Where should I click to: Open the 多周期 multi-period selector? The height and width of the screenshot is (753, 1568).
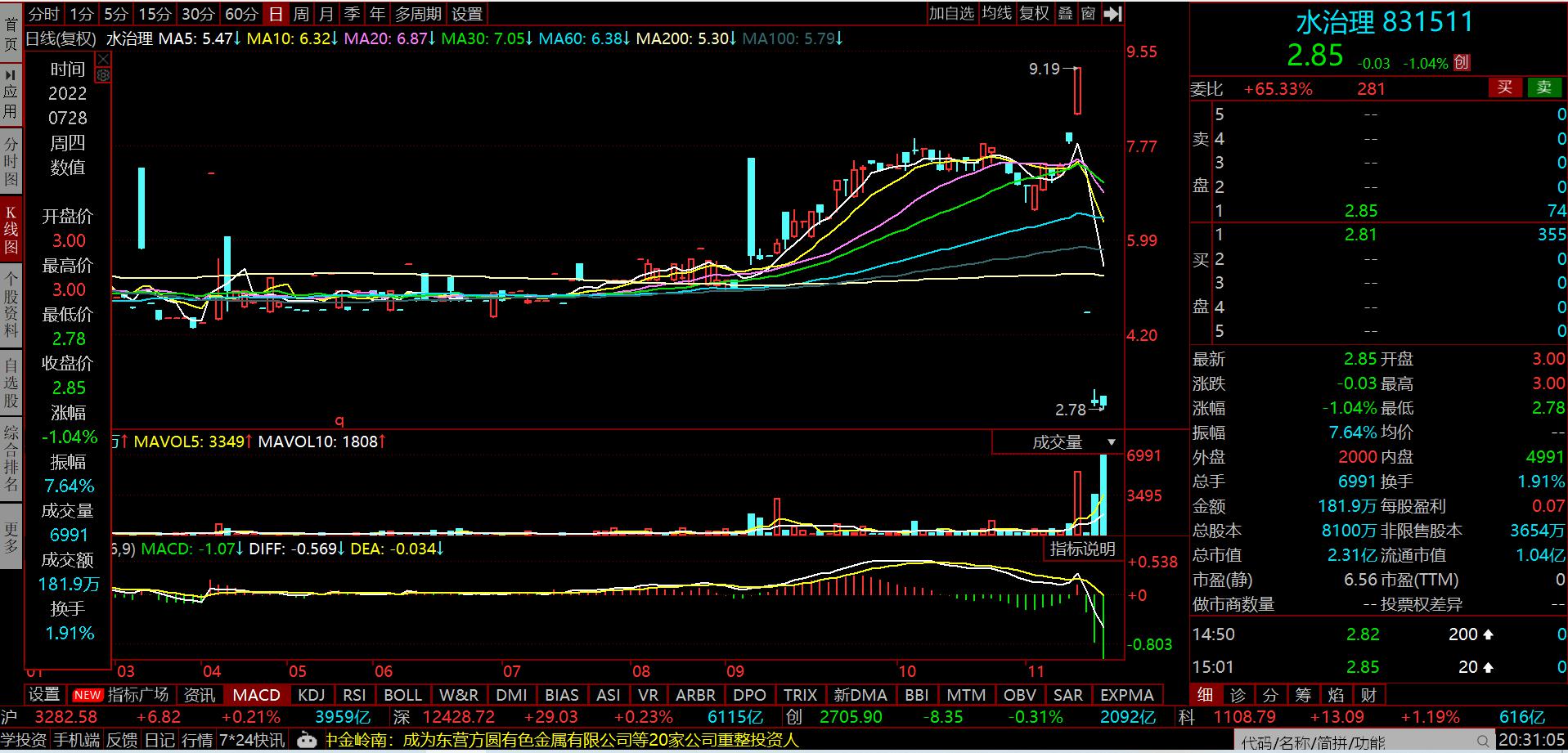tap(418, 14)
